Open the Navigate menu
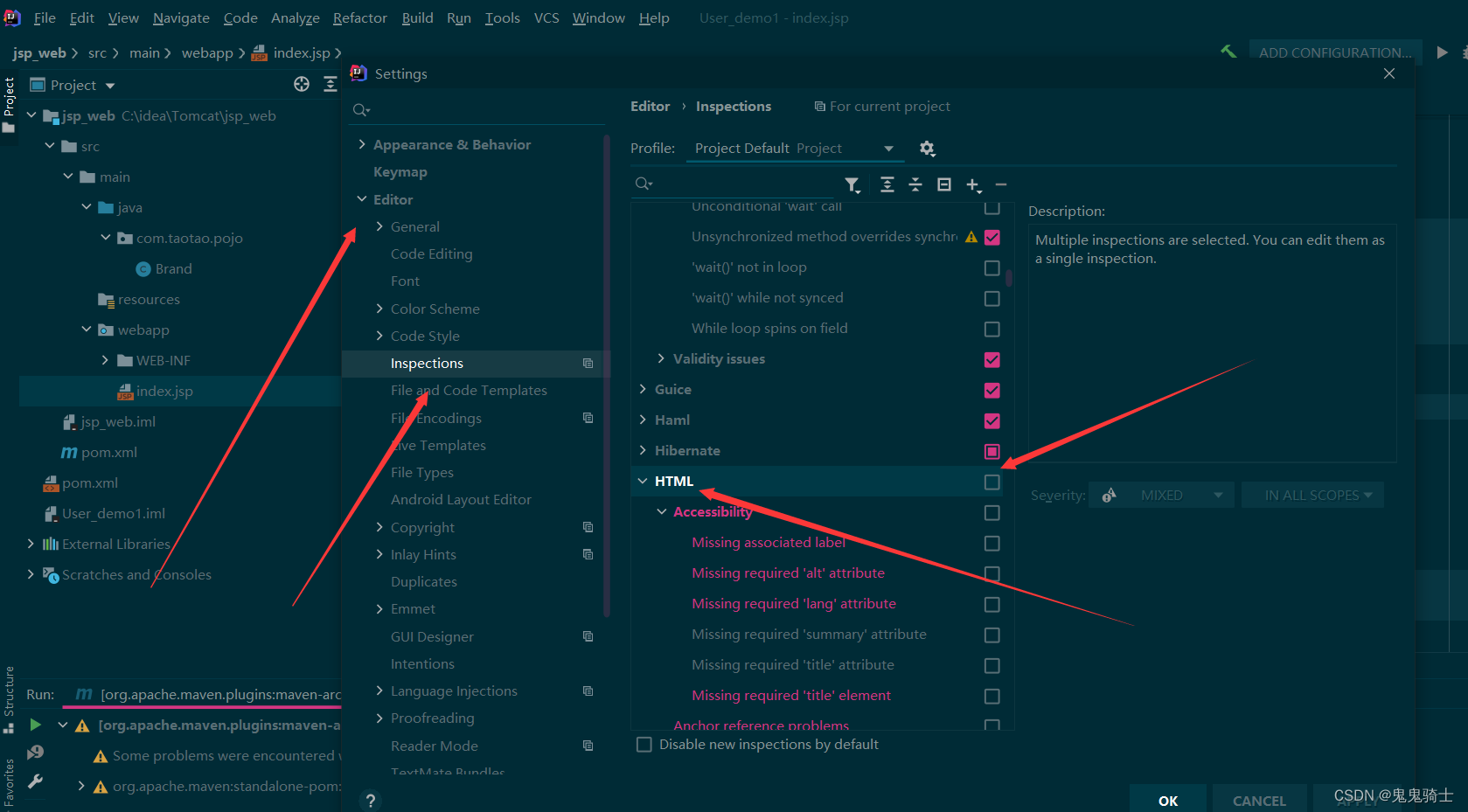Screen dimensions: 1468x812 (181, 17)
